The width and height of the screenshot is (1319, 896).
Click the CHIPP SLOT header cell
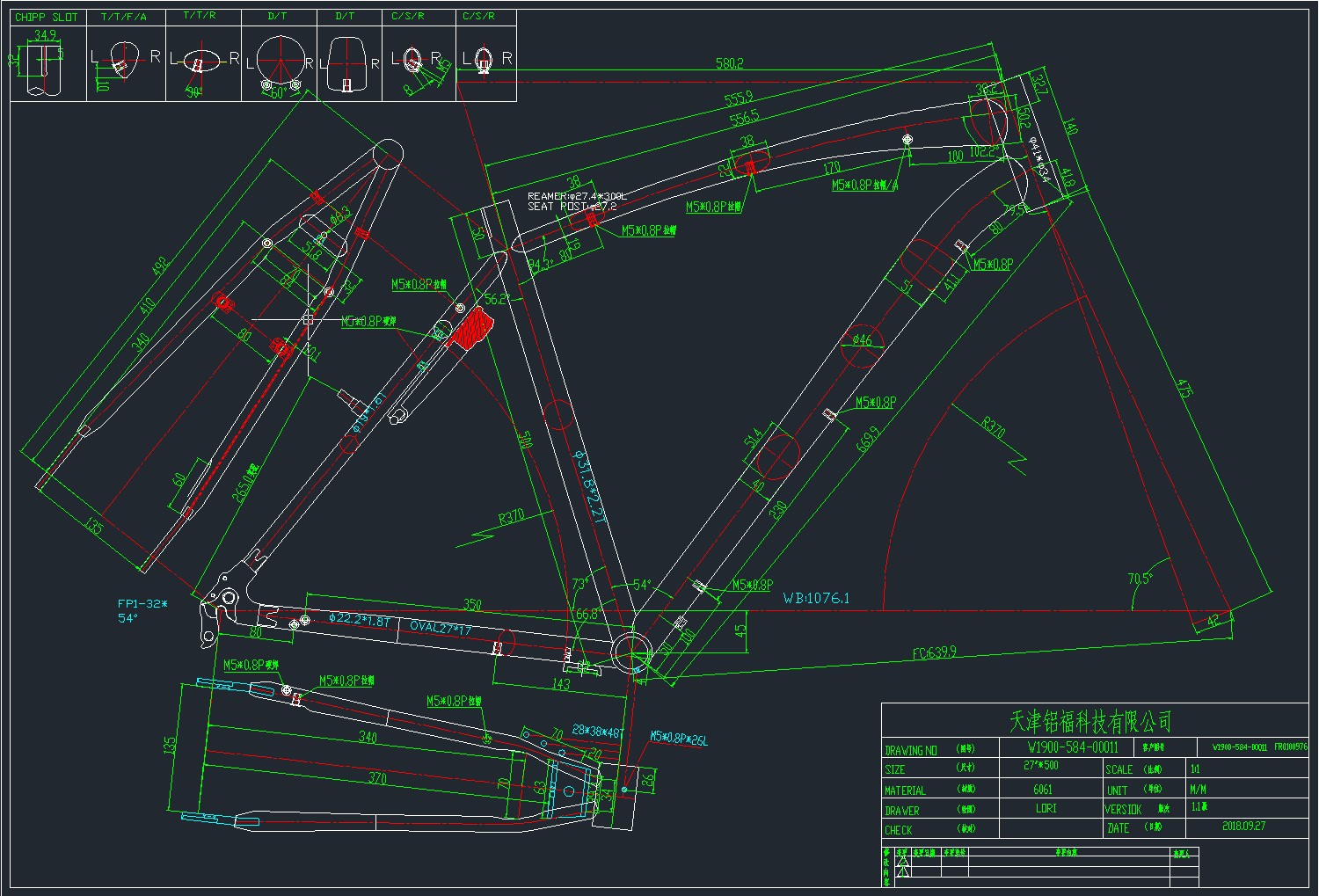click(47, 17)
